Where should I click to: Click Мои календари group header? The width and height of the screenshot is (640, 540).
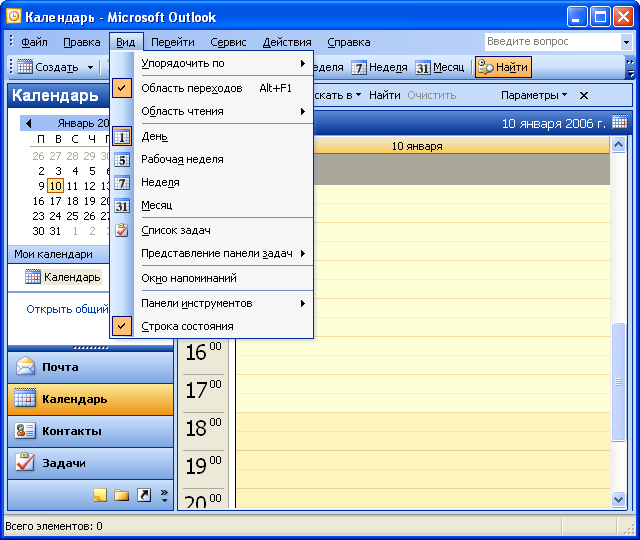click(59, 254)
